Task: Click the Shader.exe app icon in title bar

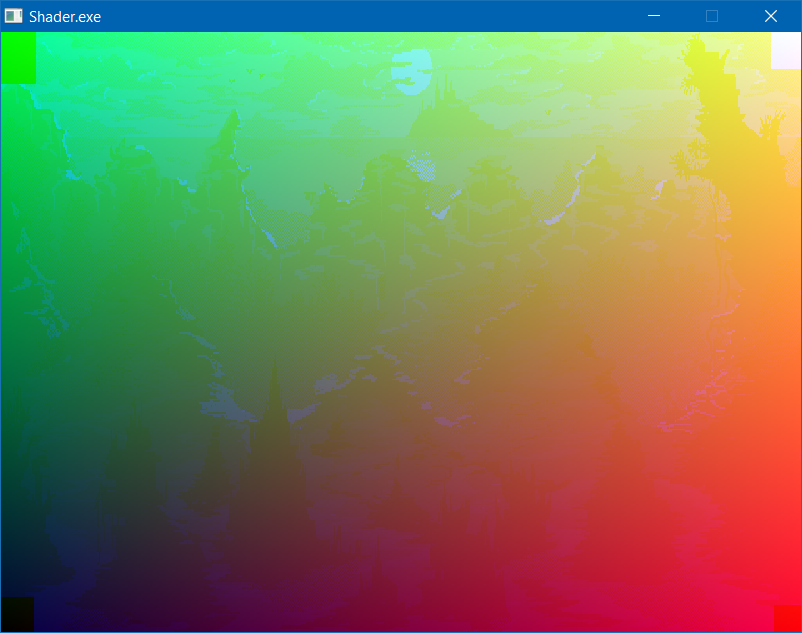Action: tap(13, 16)
